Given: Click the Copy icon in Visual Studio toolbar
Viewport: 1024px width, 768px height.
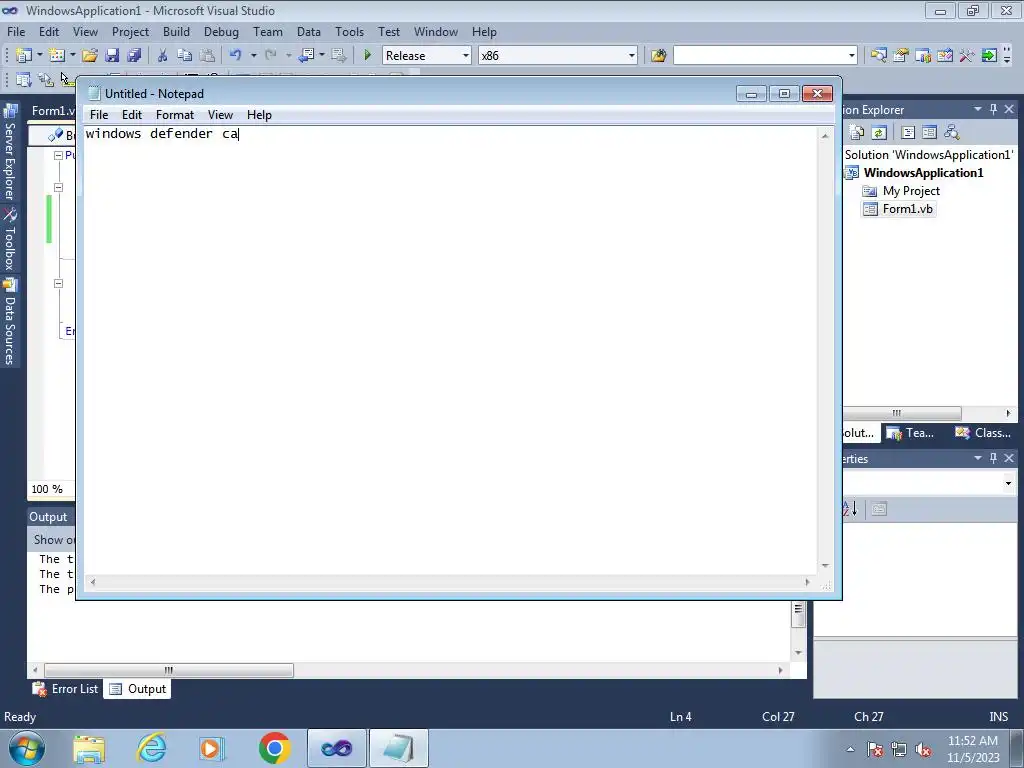Looking at the screenshot, I should point(185,56).
